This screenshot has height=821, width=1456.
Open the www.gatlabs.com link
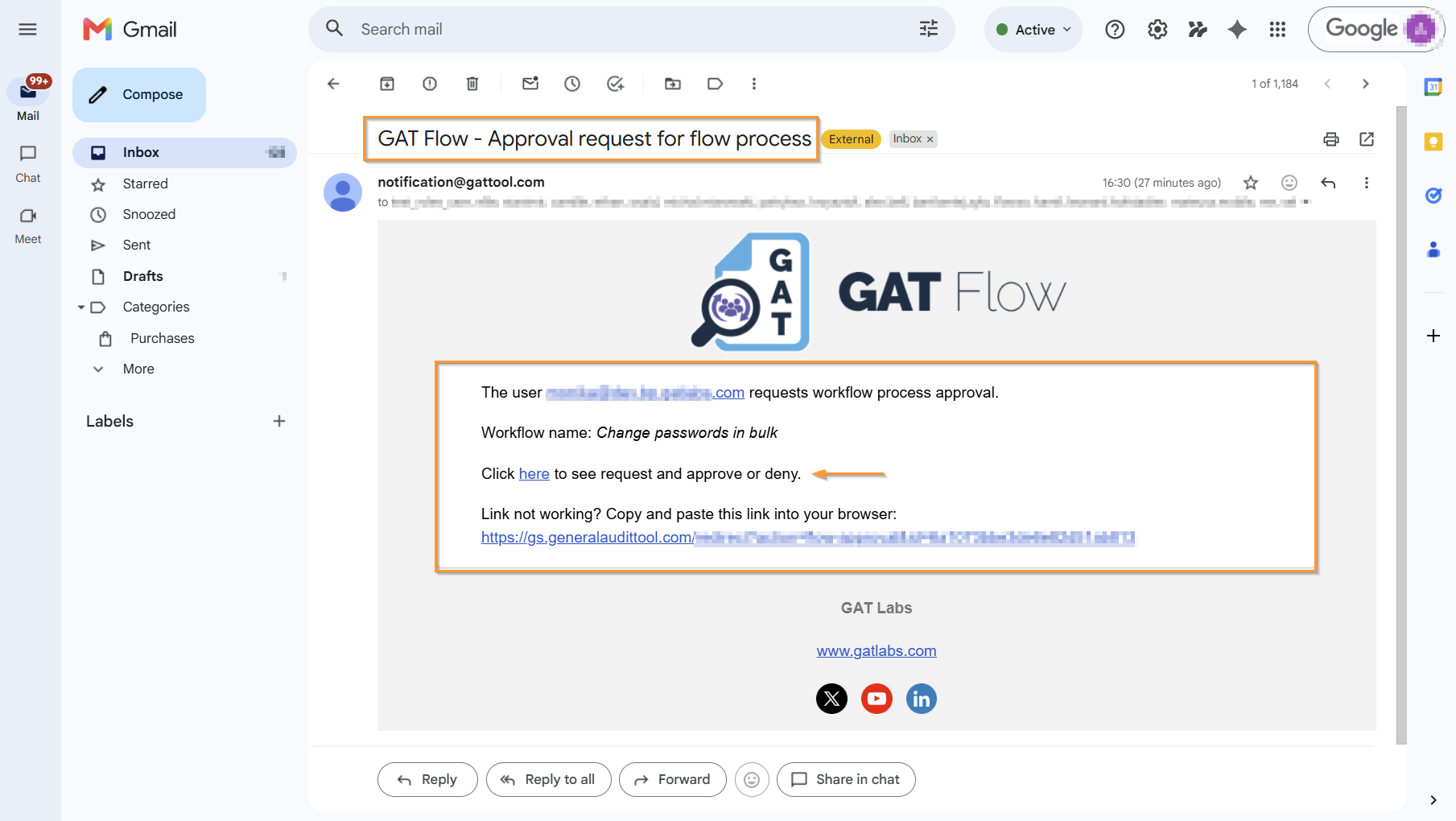[876, 651]
